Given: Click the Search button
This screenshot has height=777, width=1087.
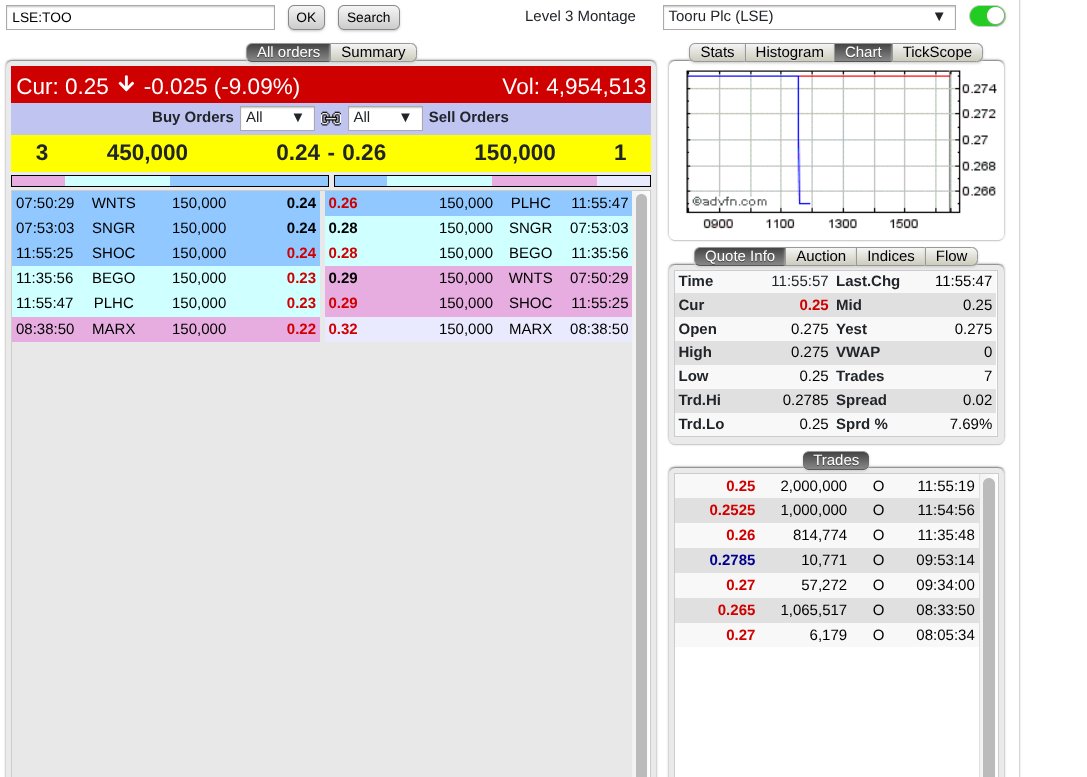Looking at the screenshot, I should (x=368, y=17).
